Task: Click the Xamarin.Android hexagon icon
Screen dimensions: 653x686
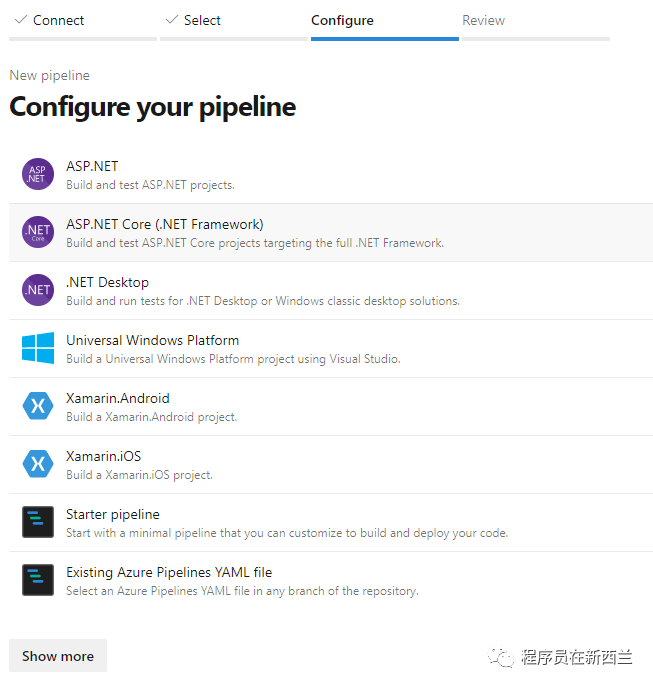Action: [x=38, y=406]
